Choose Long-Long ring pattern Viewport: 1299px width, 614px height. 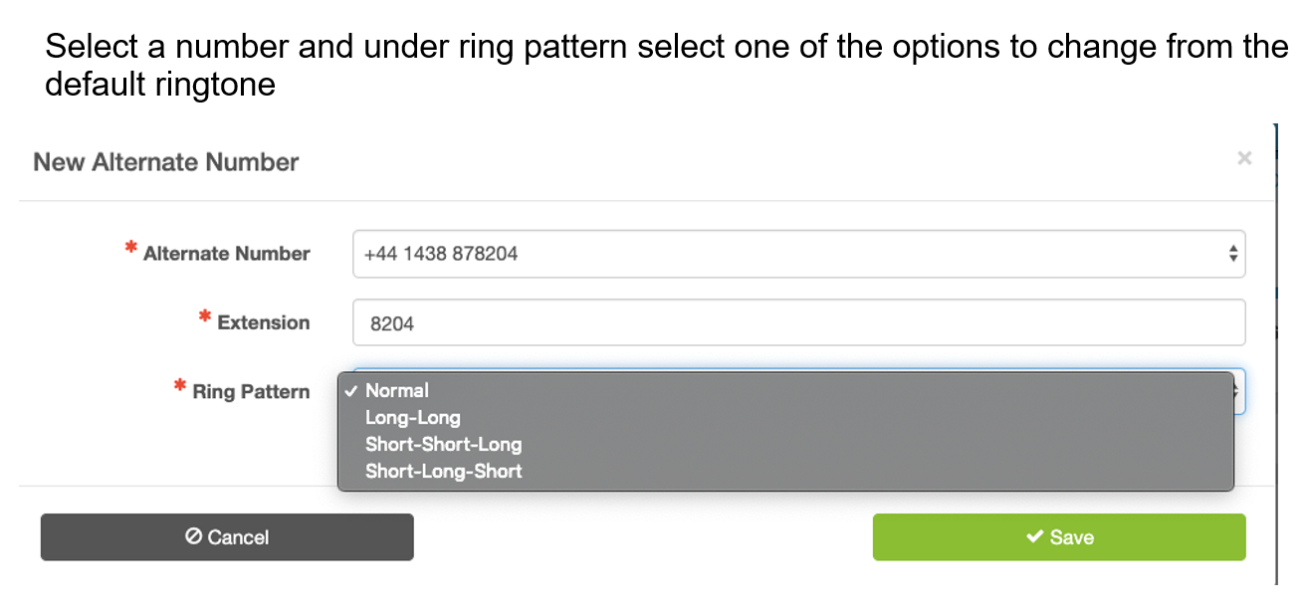pyautogui.click(x=412, y=418)
